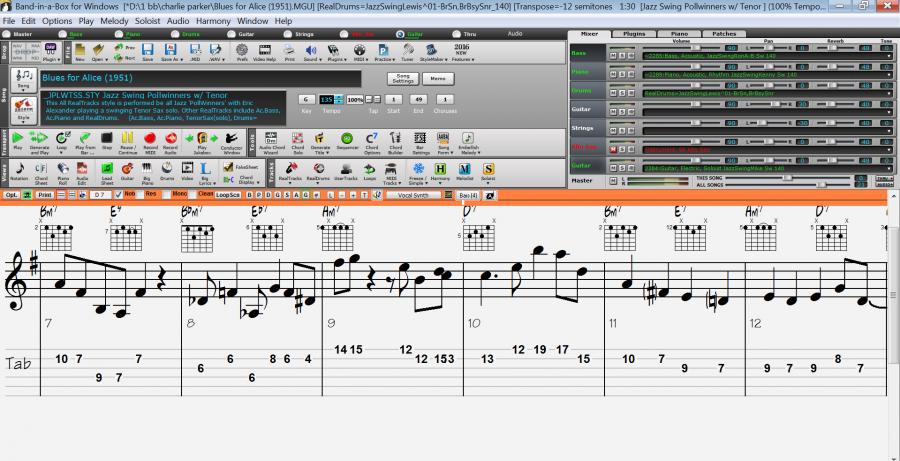Image resolution: width=900 pixels, height=461 pixels.
Task: Open the Sequencer tool
Action: [346, 141]
